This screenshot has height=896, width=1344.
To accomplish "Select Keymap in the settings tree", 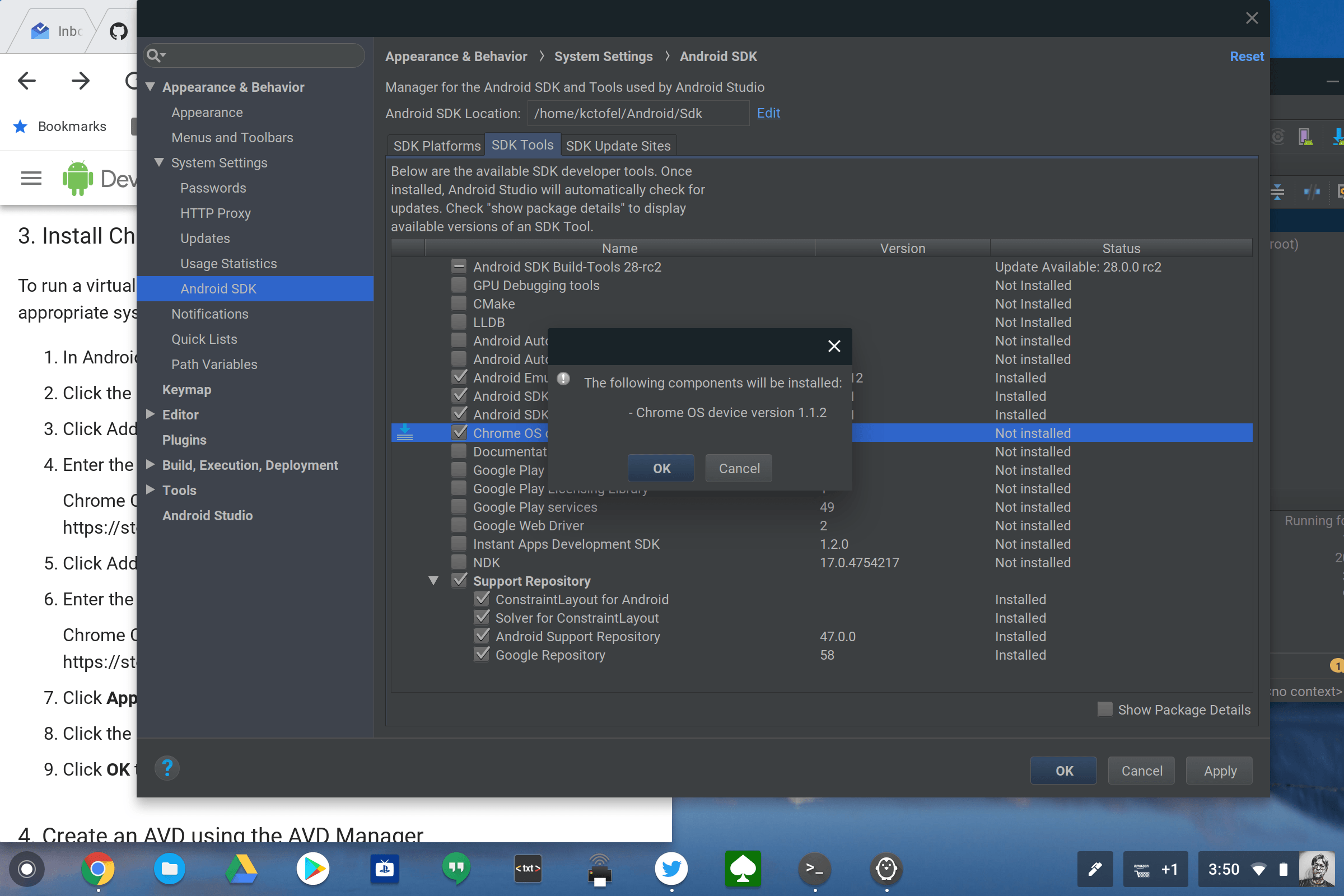I will (x=186, y=389).
